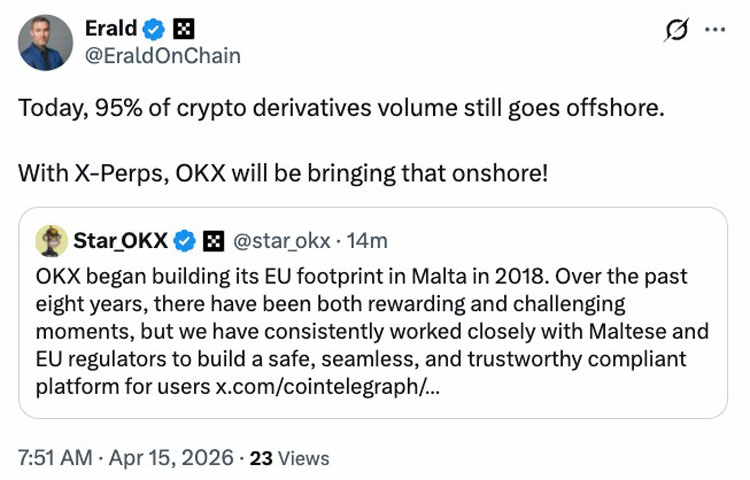This screenshot has height=480, width=750.
Task: Open the 23 Views count
Action: coord(289,458)
